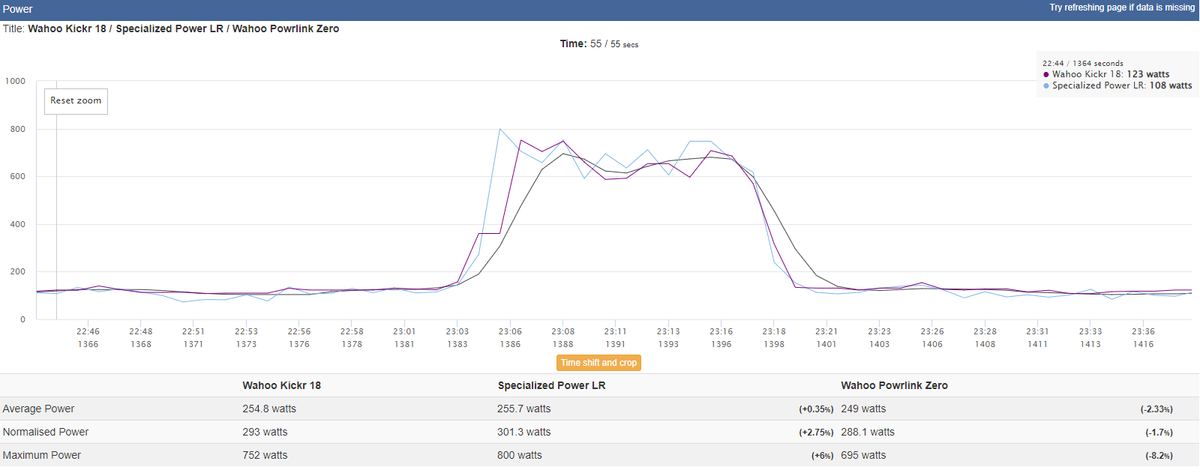The width and height of the screenshot is (1200, 476).
Task: Click the Normalised Power row label
Action: coord(46,432)
